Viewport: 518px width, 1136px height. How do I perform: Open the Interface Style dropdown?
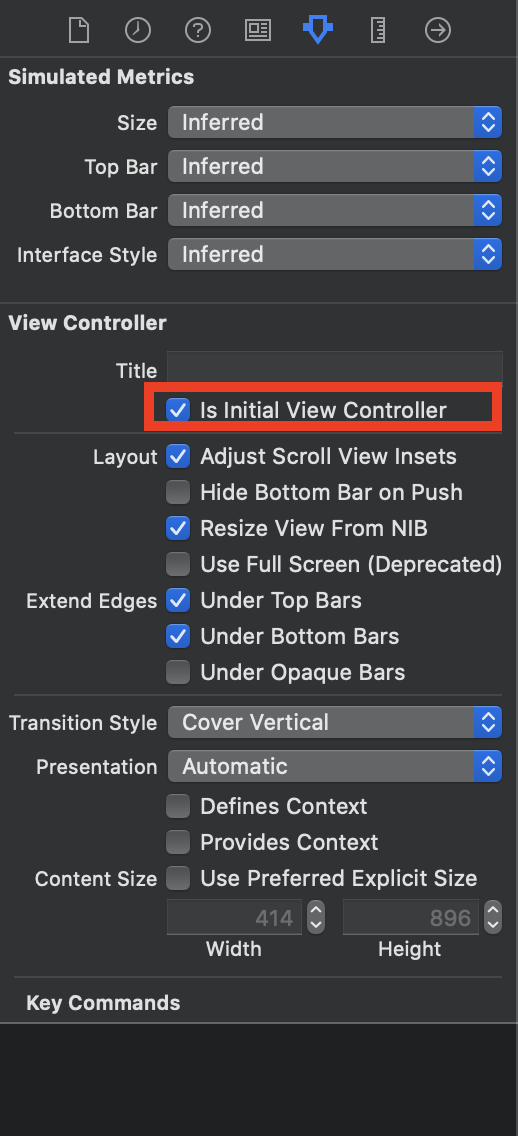(335, 254)
